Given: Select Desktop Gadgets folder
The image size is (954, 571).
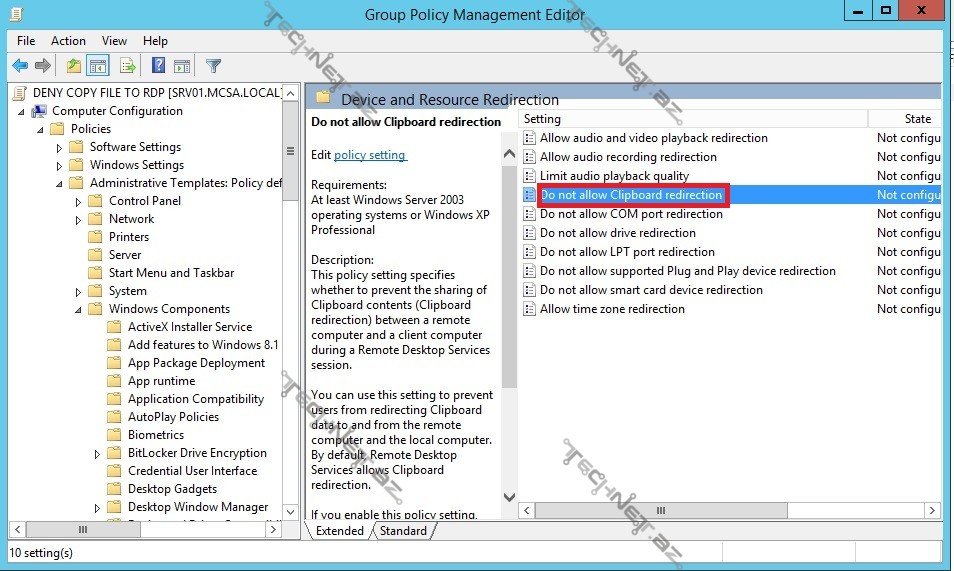Looking at the screenshot, I should (x=172, y=489).
